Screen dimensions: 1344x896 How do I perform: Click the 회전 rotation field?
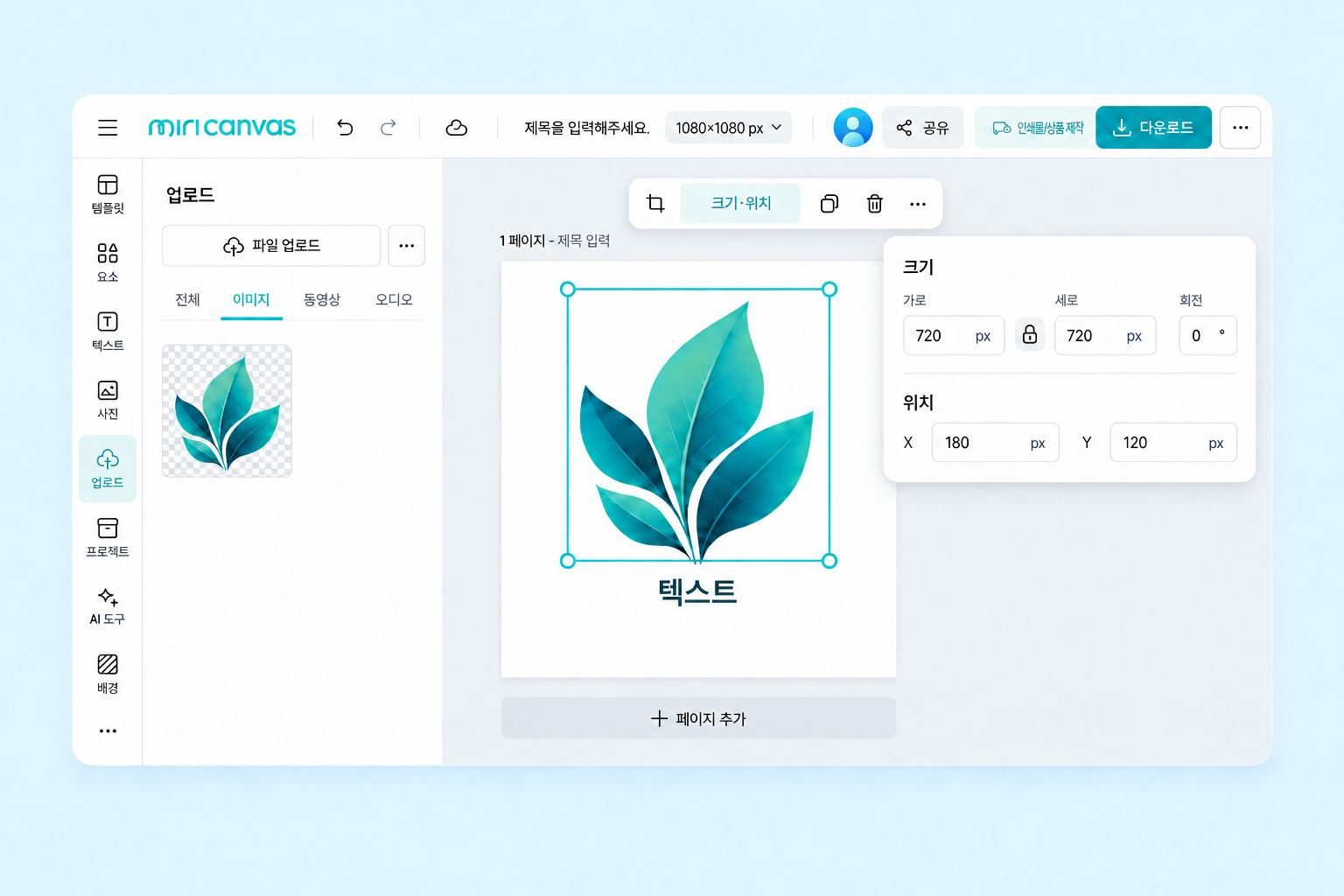point(1207,335)
